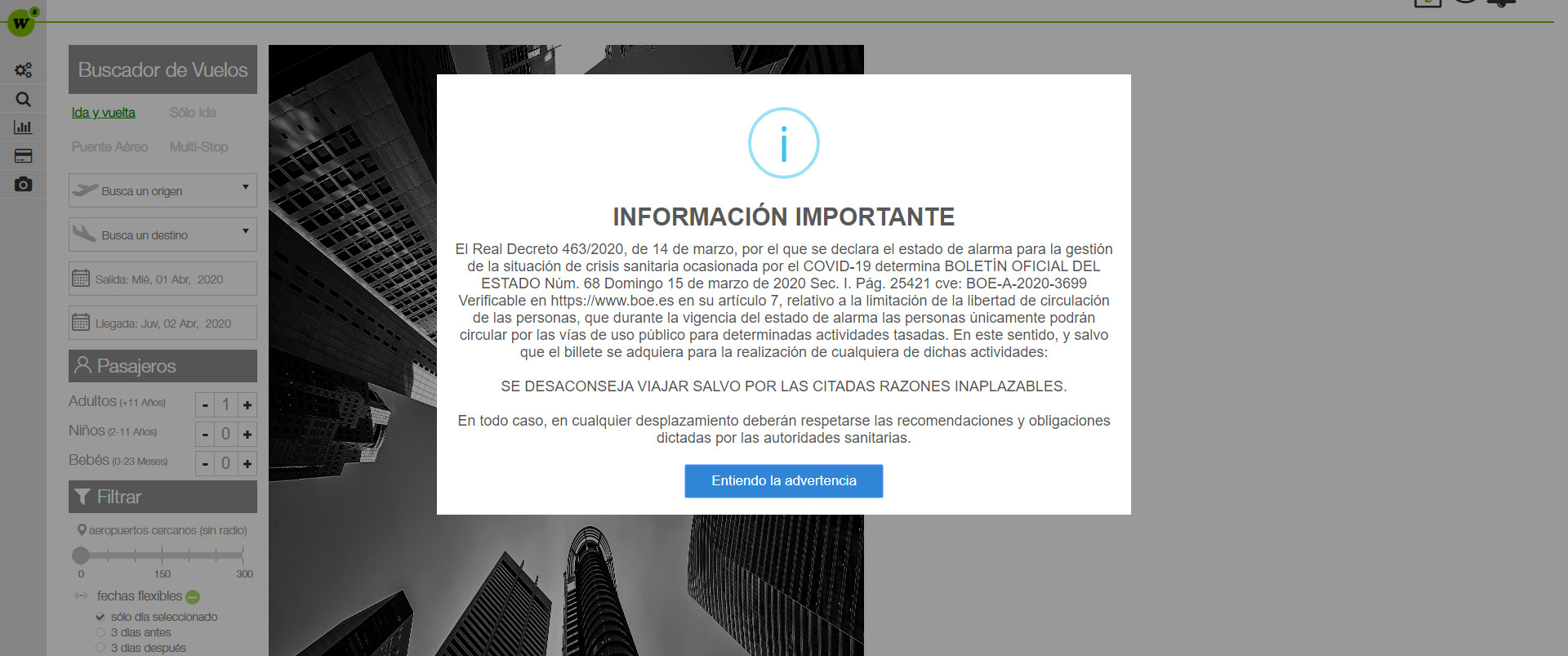Click the magnifying glass search icon
The width and height of the screenshot is (1568, 656).
point(23,100)
